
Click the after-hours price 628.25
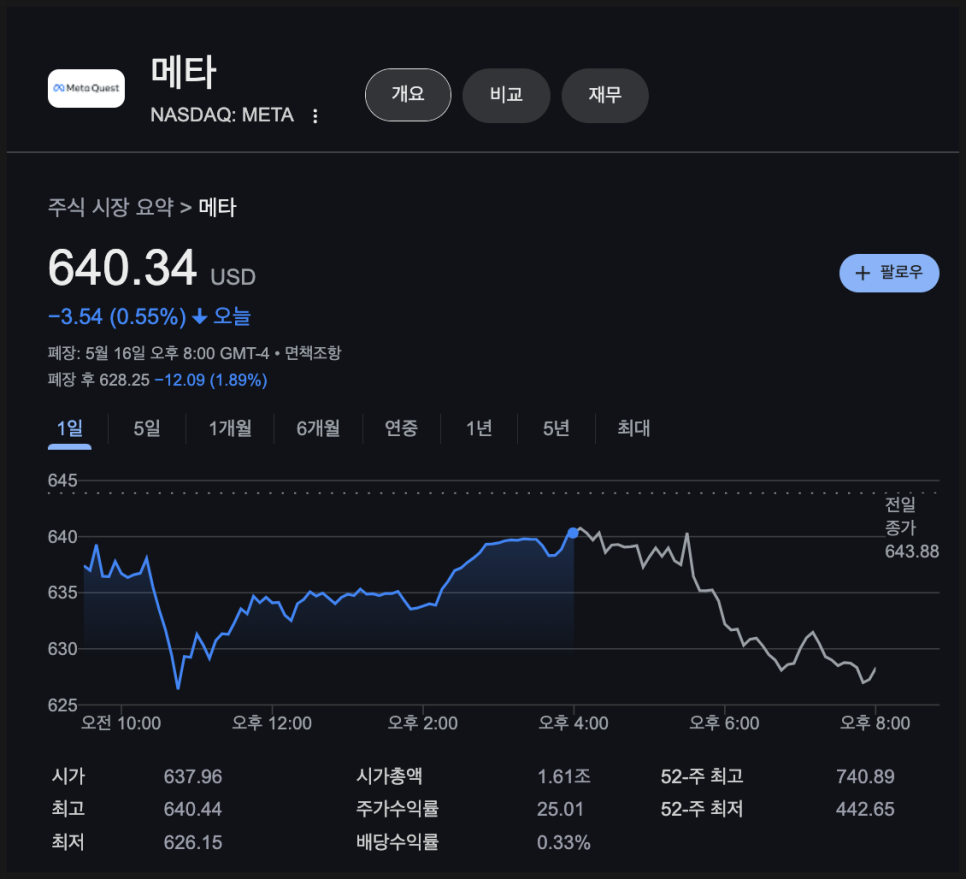124,380
